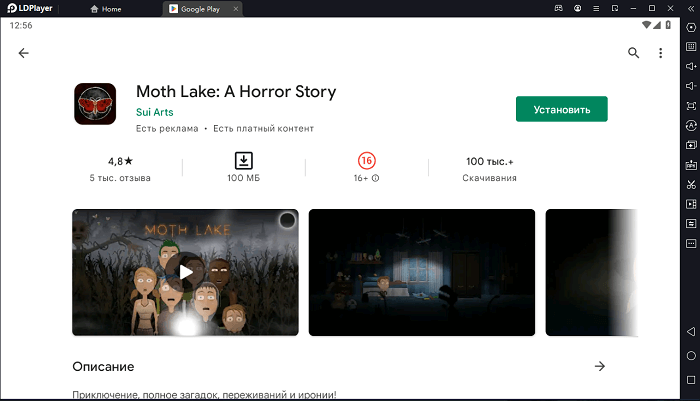The width and height of the screenshot is (700, 401).
Task: Open Google Play search
Action: 633,53
